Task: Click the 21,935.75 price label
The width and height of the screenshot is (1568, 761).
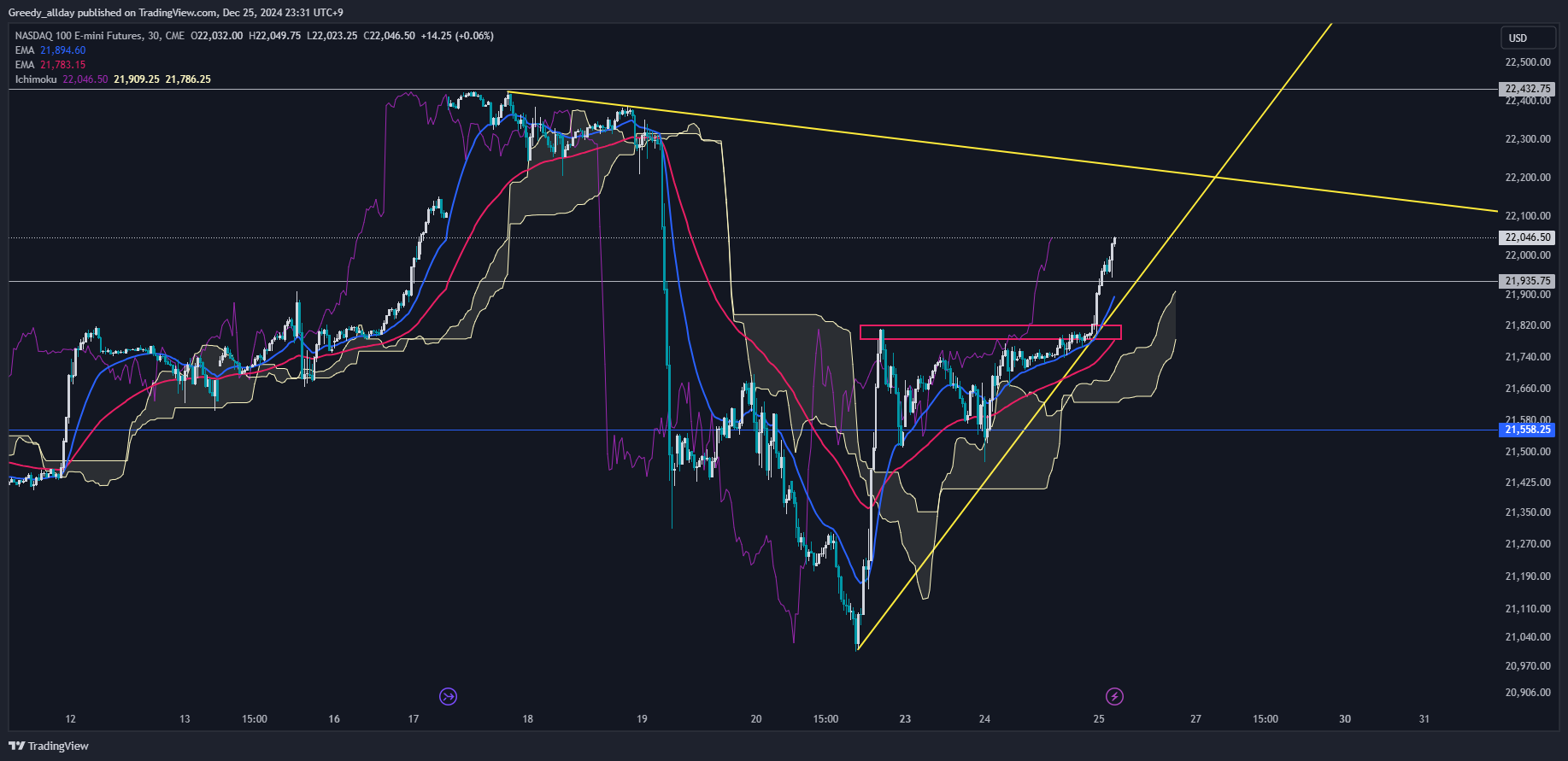Action: tap(1527, 281)
